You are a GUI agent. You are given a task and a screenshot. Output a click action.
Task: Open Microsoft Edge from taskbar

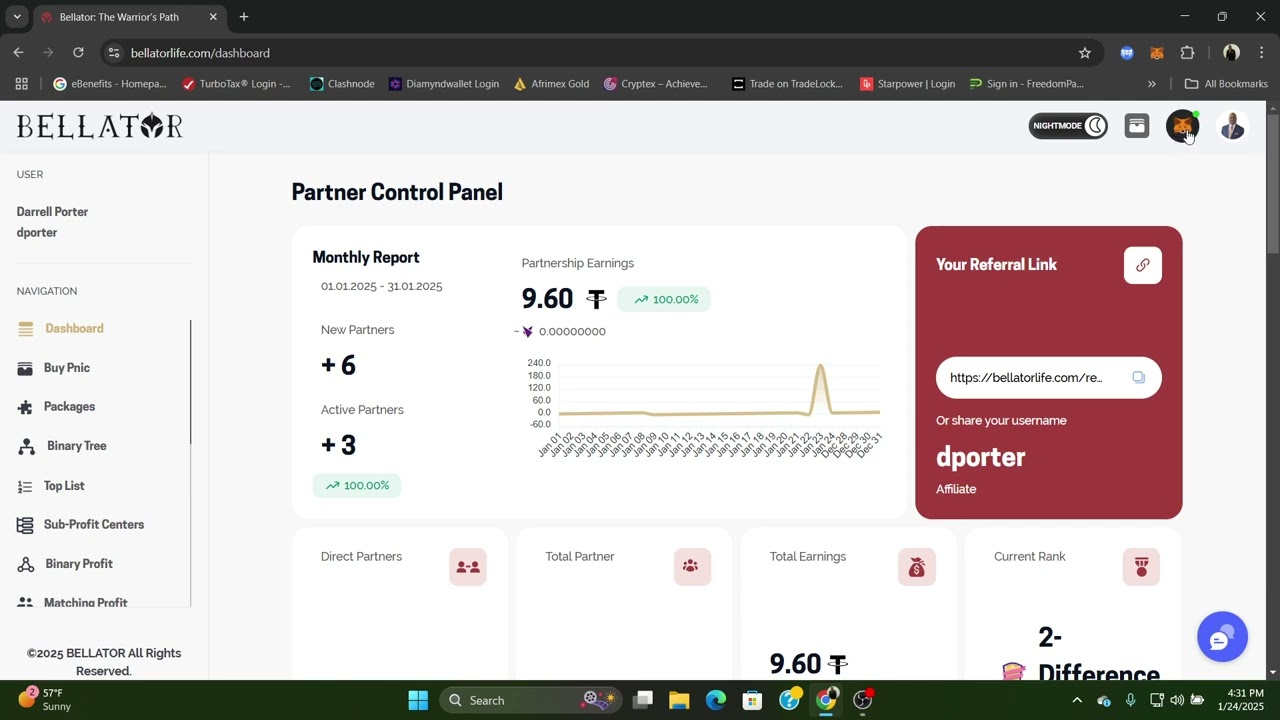pos(716,700)
